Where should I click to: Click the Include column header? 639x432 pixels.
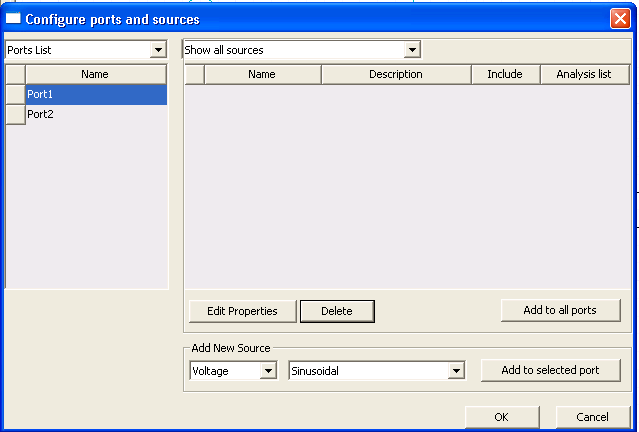505,74
